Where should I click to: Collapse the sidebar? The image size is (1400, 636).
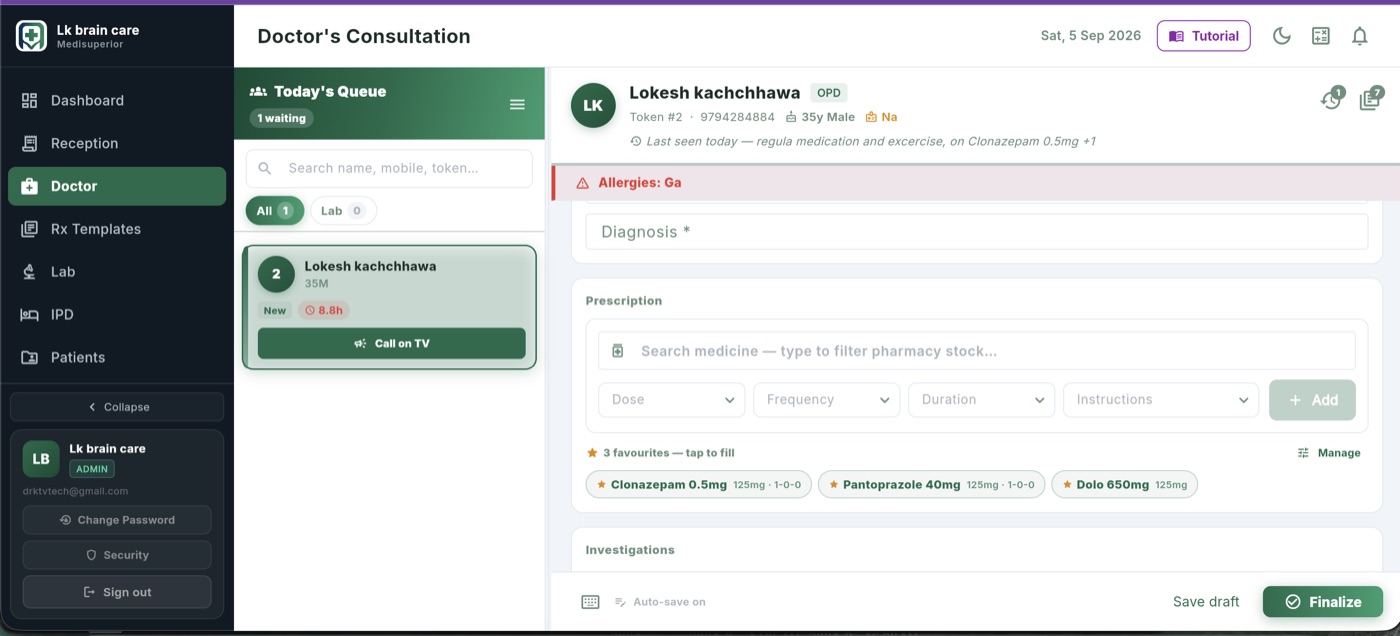click(x=117, y=407)
